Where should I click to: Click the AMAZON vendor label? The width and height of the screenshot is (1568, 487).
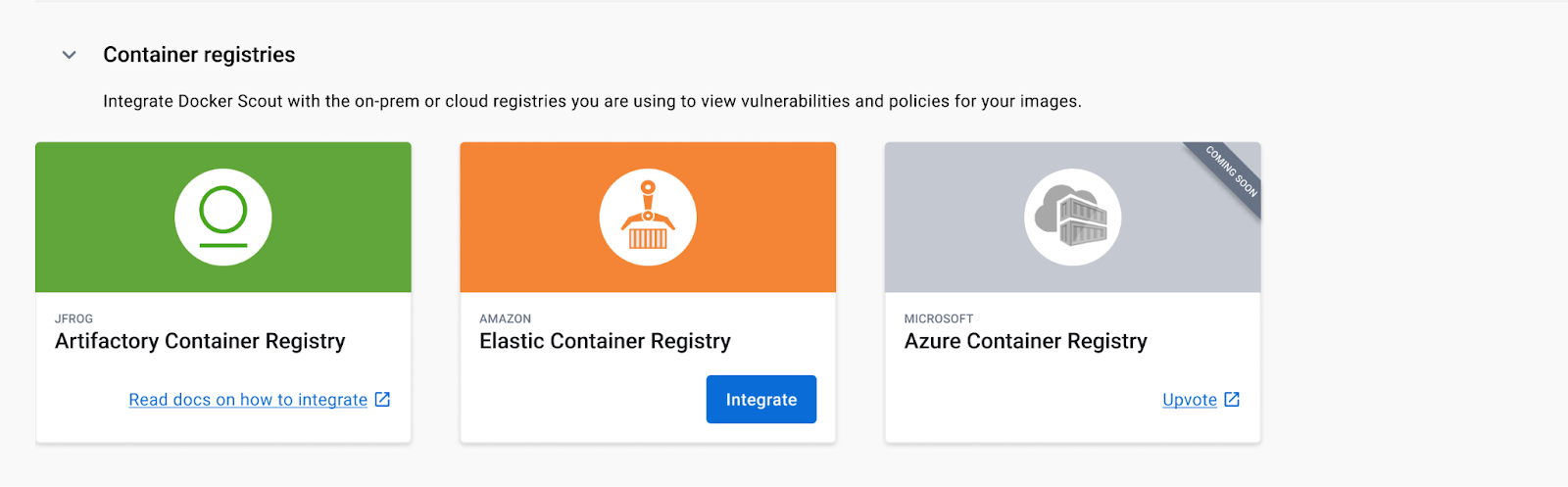(505, 318)
